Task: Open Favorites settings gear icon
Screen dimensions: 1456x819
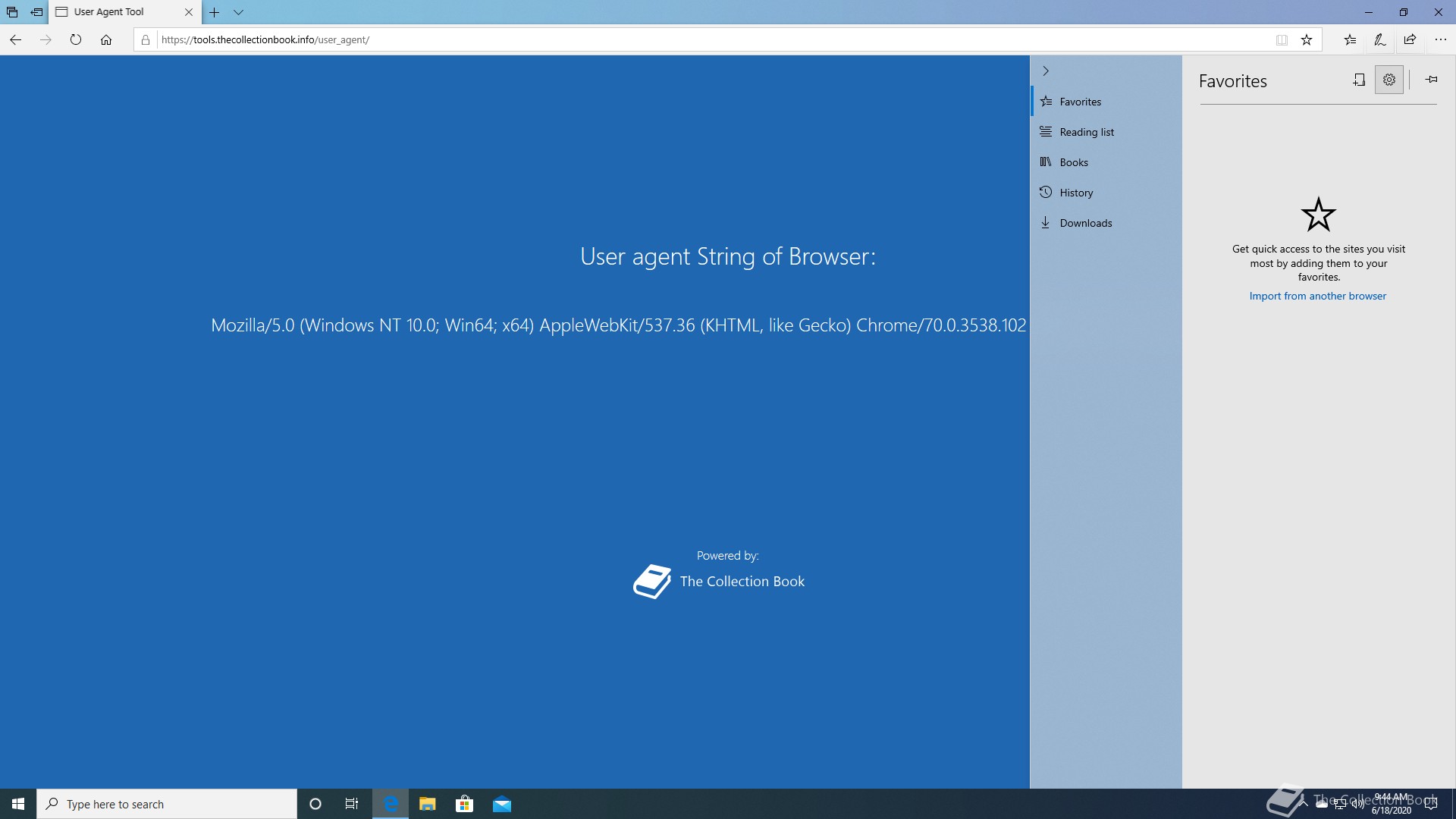Action: 1389,80
